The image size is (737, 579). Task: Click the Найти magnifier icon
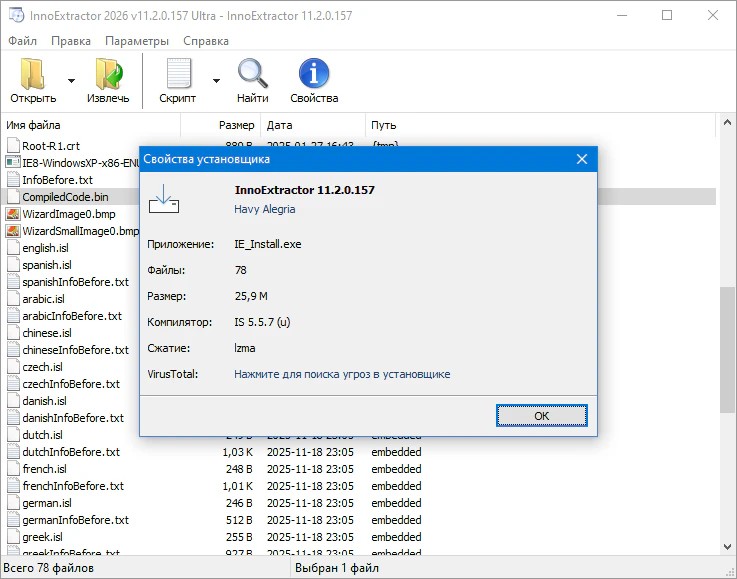252,74
